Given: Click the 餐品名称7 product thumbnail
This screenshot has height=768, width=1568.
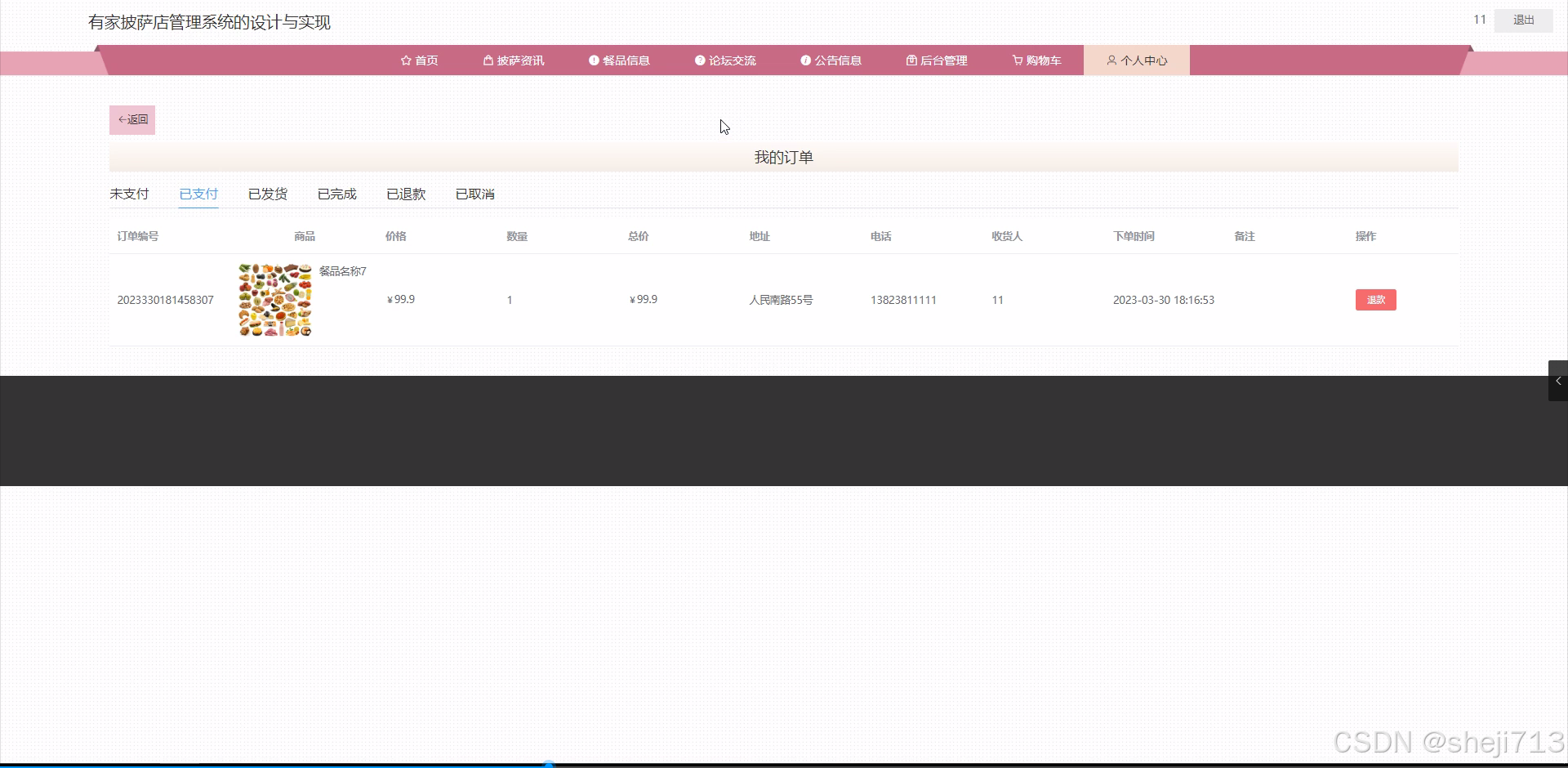Looking at the screenshot, I should pyautogui.click(x=274, y=299).
